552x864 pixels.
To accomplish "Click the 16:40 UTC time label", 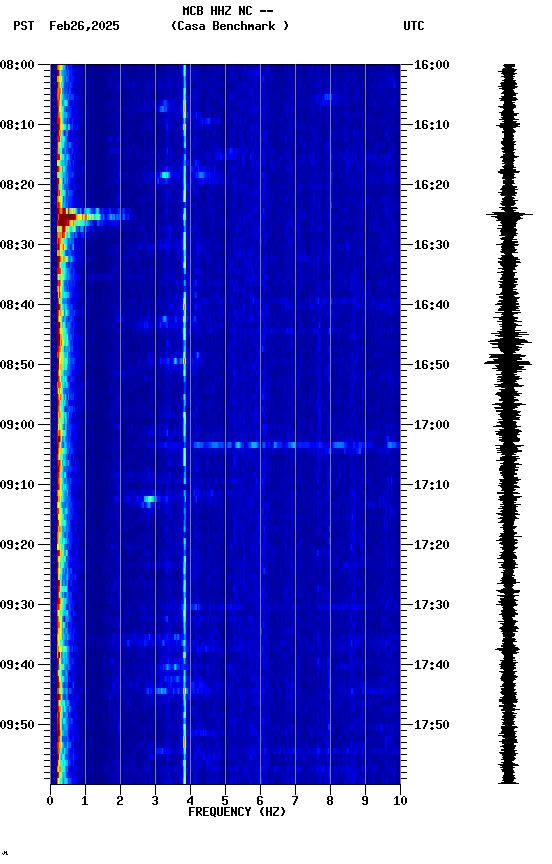I will pyautogui.click(x=432, y=305).
